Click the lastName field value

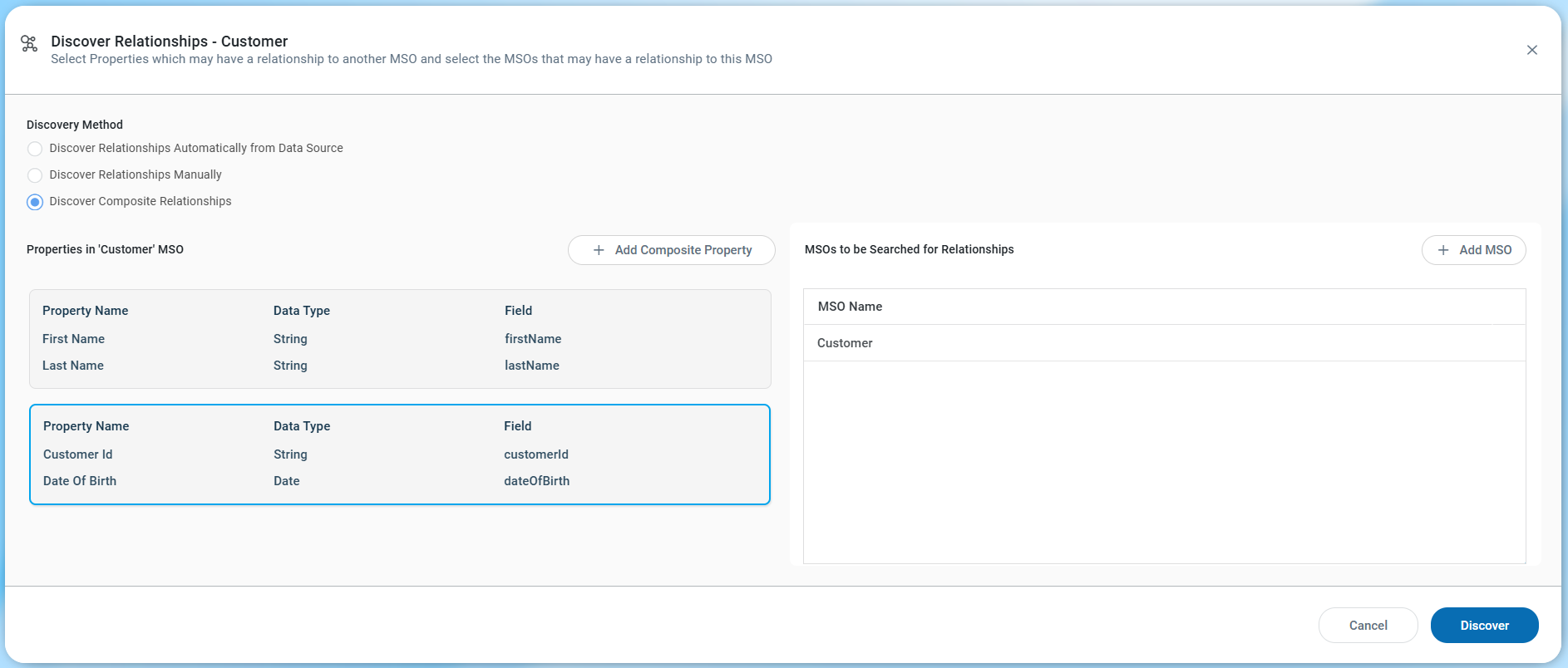click(x=532, y=366)
